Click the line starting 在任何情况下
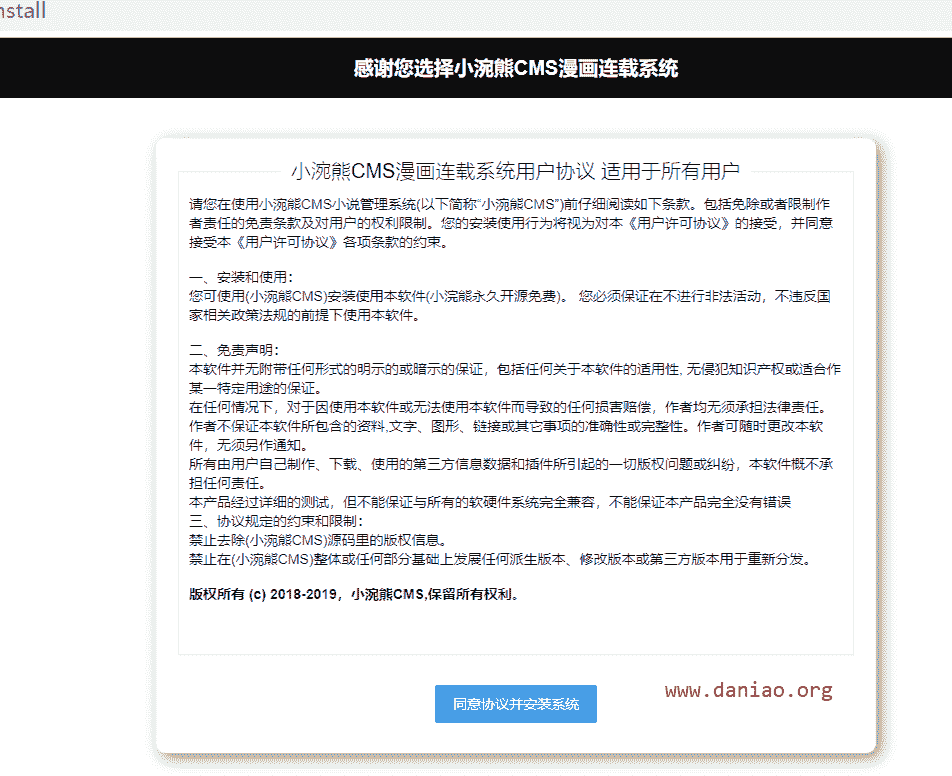Screen dimensions: 952x776 (508, 407)
